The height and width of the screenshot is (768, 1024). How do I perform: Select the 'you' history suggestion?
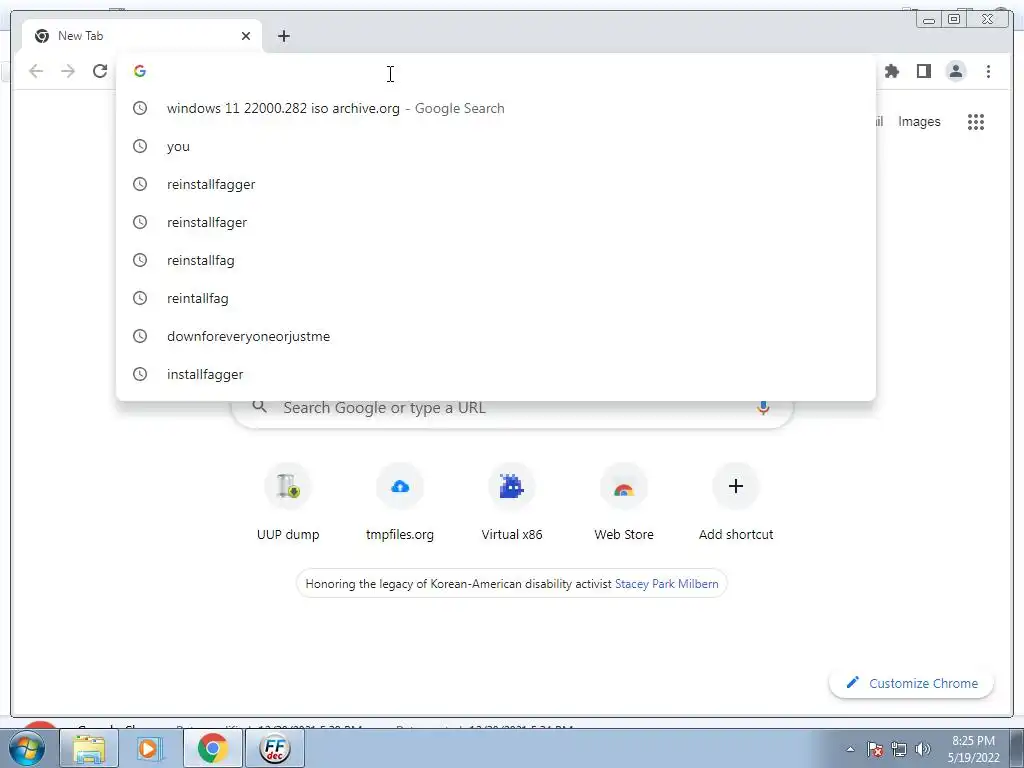click(496, 146)
